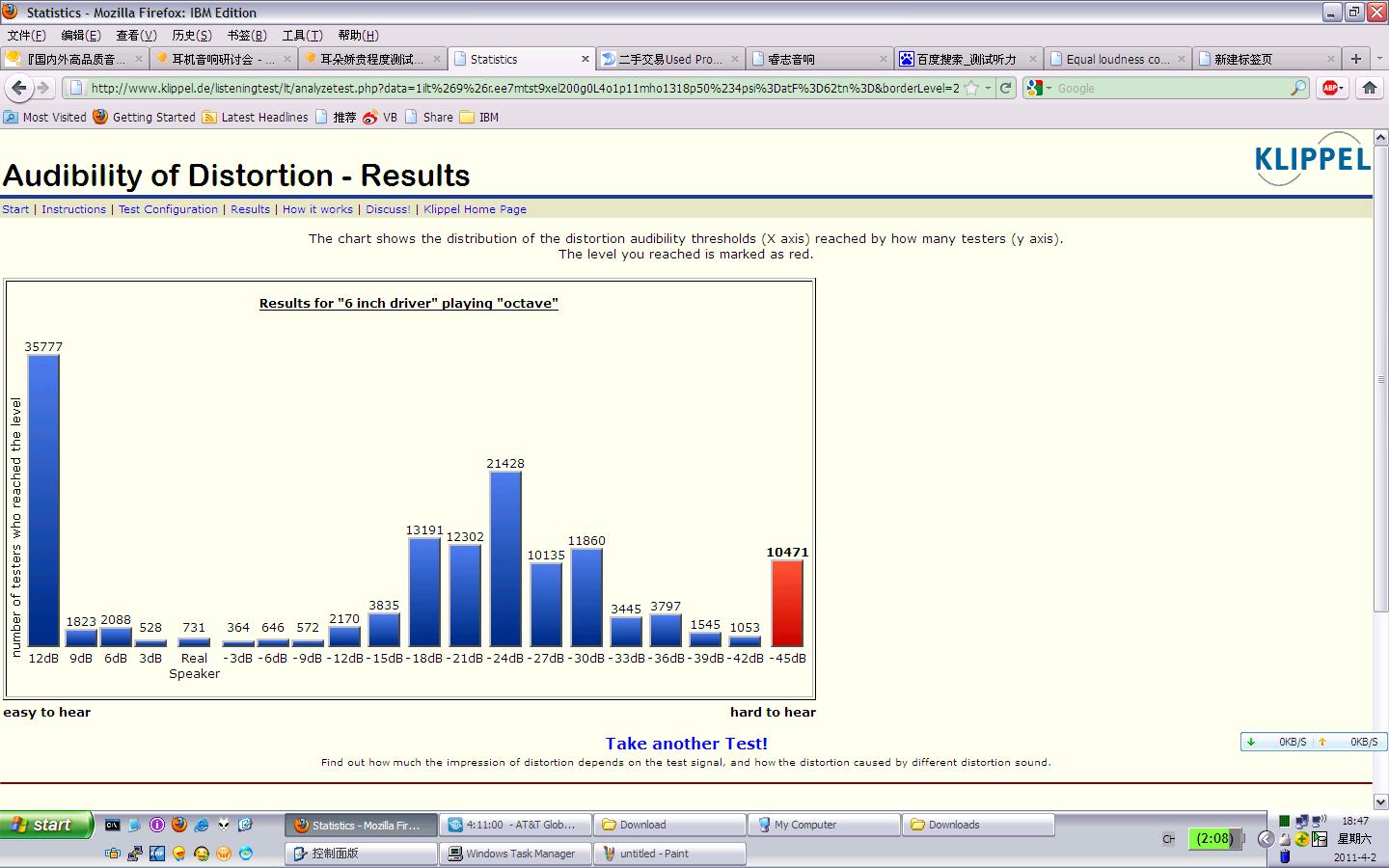Image resolution: width=1389 pixels, height=868 pixels.
Task: Switch to the 睿志音响 tab
Action: tap(818, 59)
